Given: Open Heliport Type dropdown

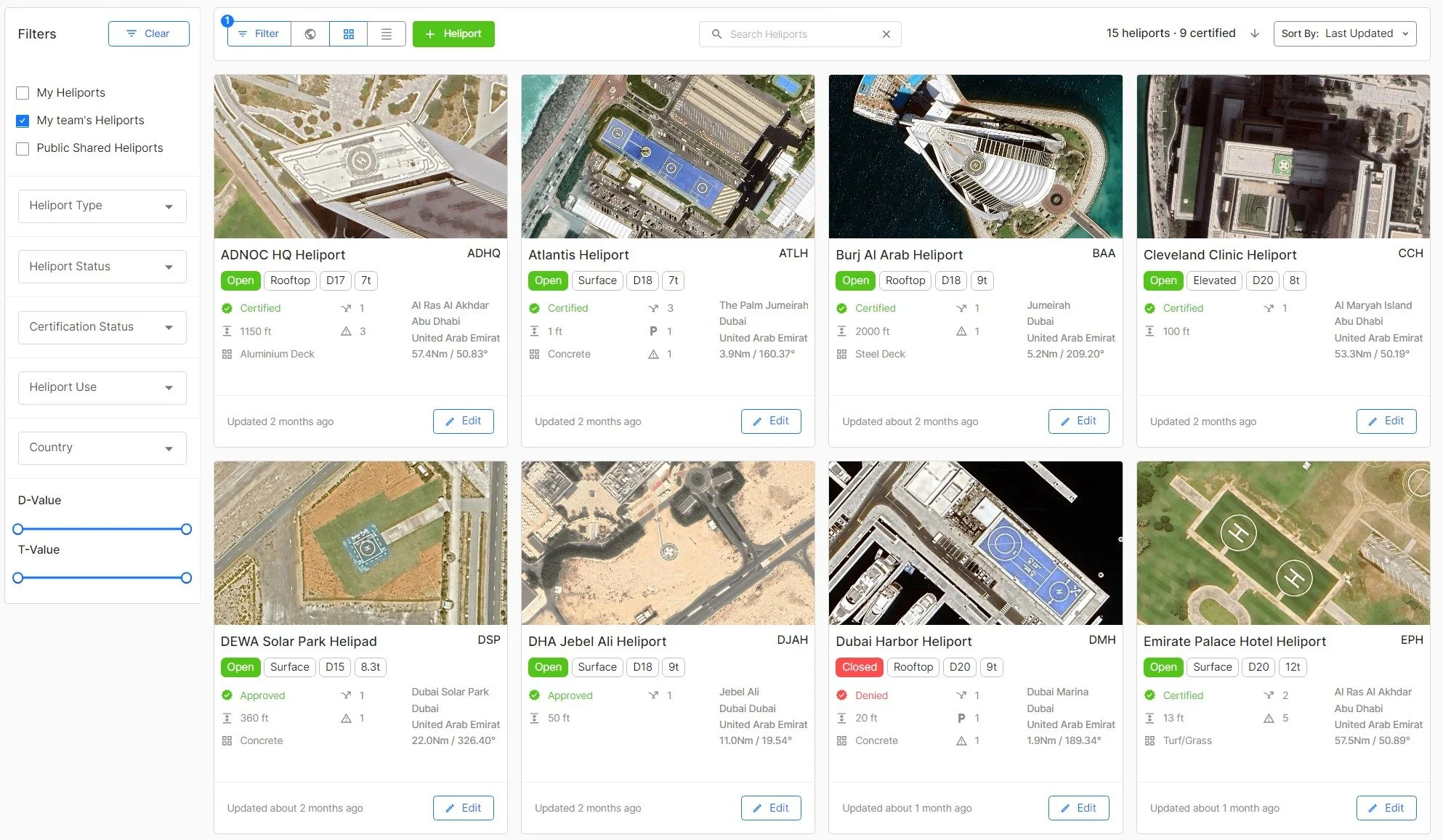Looking at the screenshot, I should (102, 206).
